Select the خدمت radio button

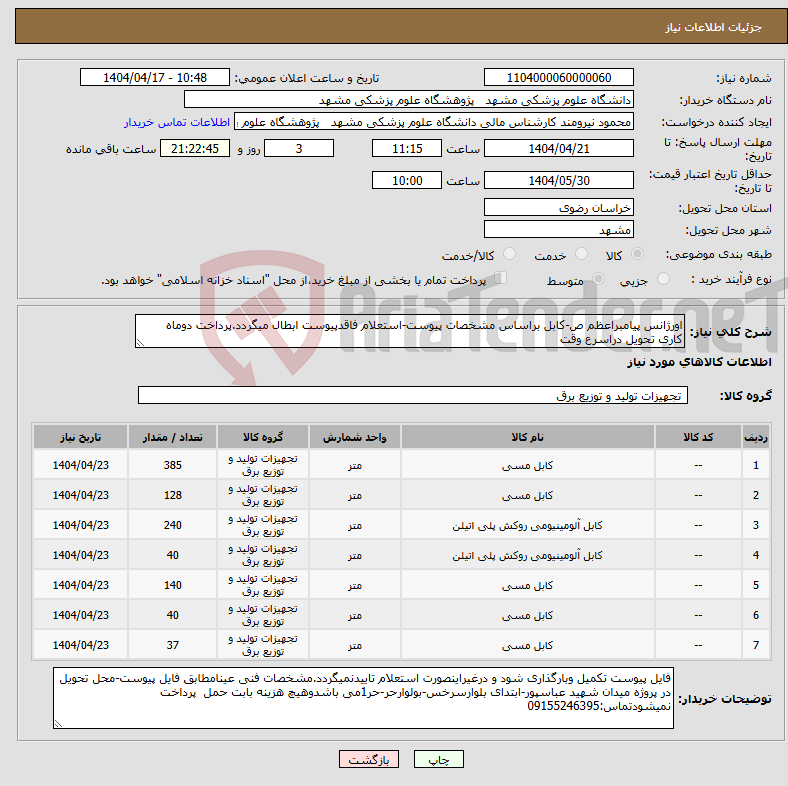pyautogui.click(x=581, y=254)
